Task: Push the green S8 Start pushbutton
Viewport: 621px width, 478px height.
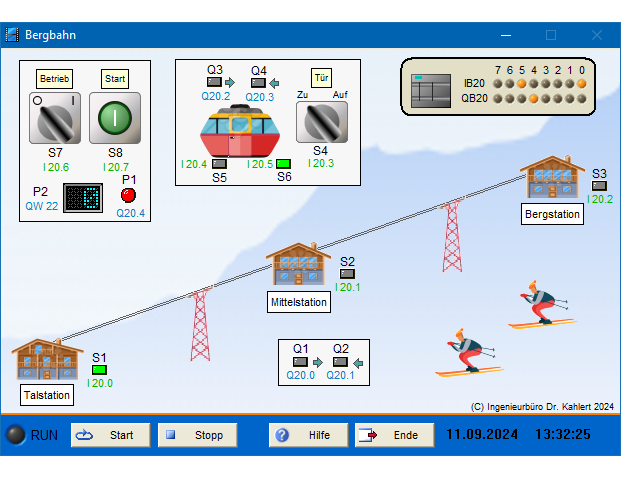Action: pos(115,118)
